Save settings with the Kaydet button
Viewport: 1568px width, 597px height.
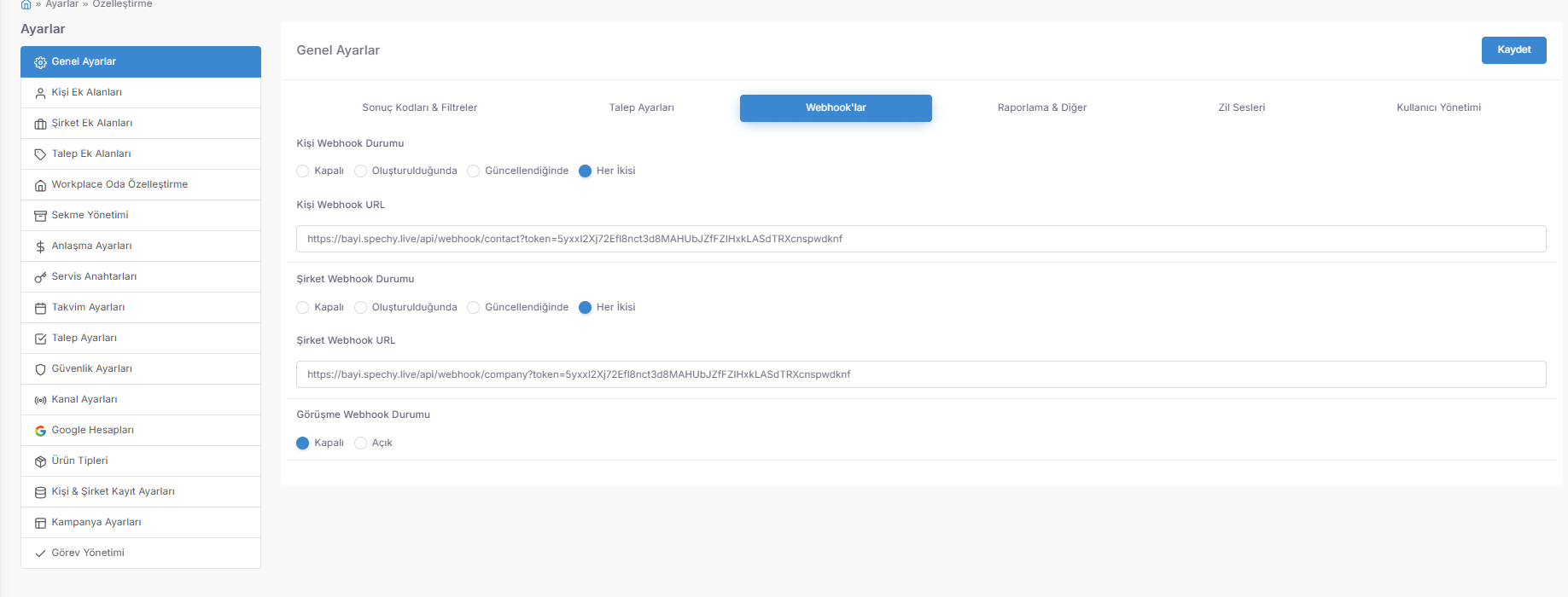1513,49
